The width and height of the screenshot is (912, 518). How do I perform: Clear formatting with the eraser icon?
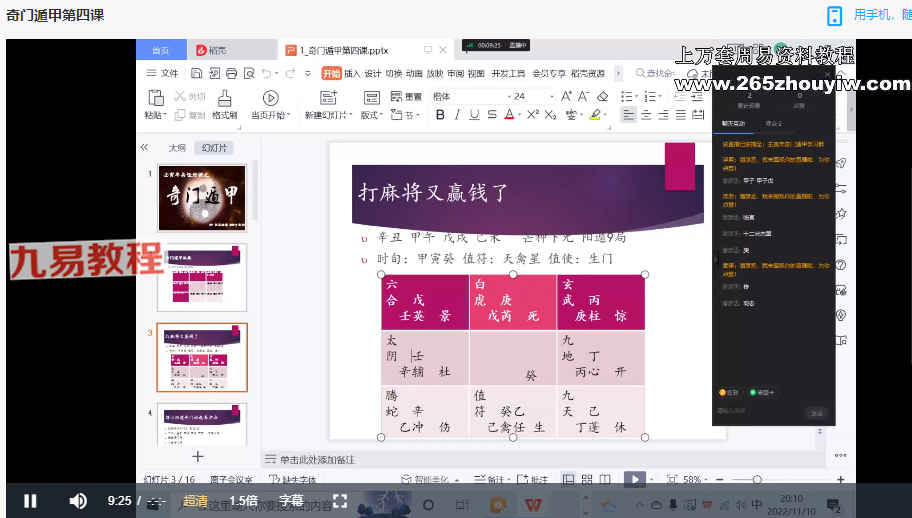coord(603,96)
